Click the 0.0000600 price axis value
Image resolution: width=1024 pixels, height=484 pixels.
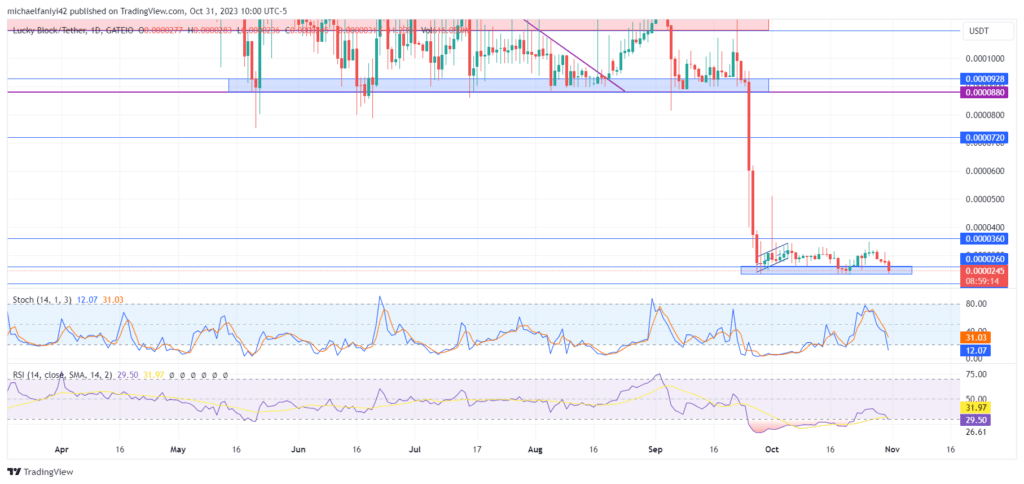984,170
